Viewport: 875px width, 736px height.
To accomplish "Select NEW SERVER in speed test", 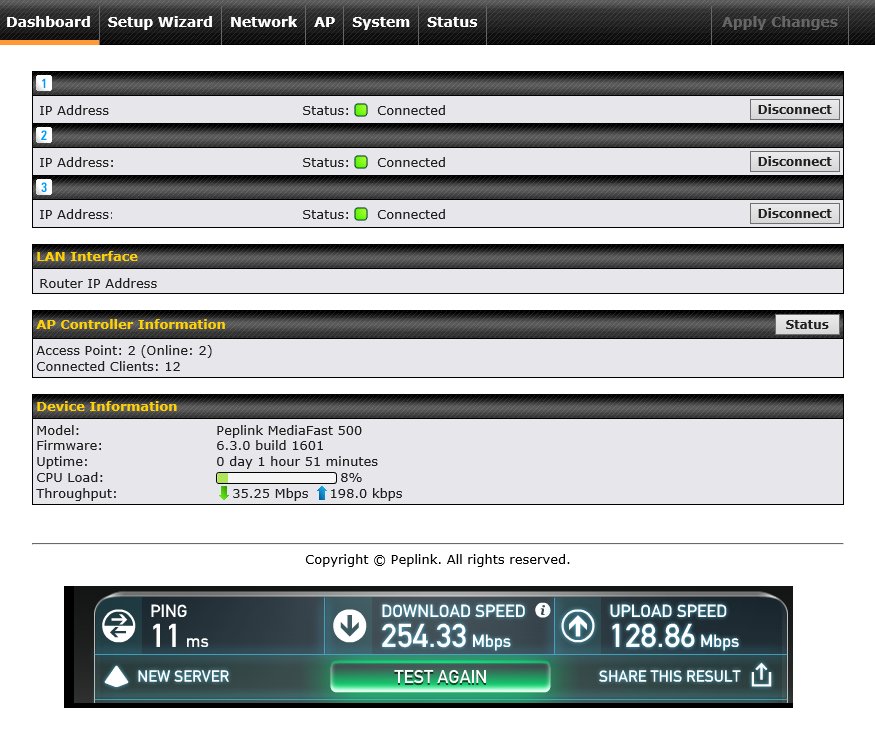I will pos(183,676).
